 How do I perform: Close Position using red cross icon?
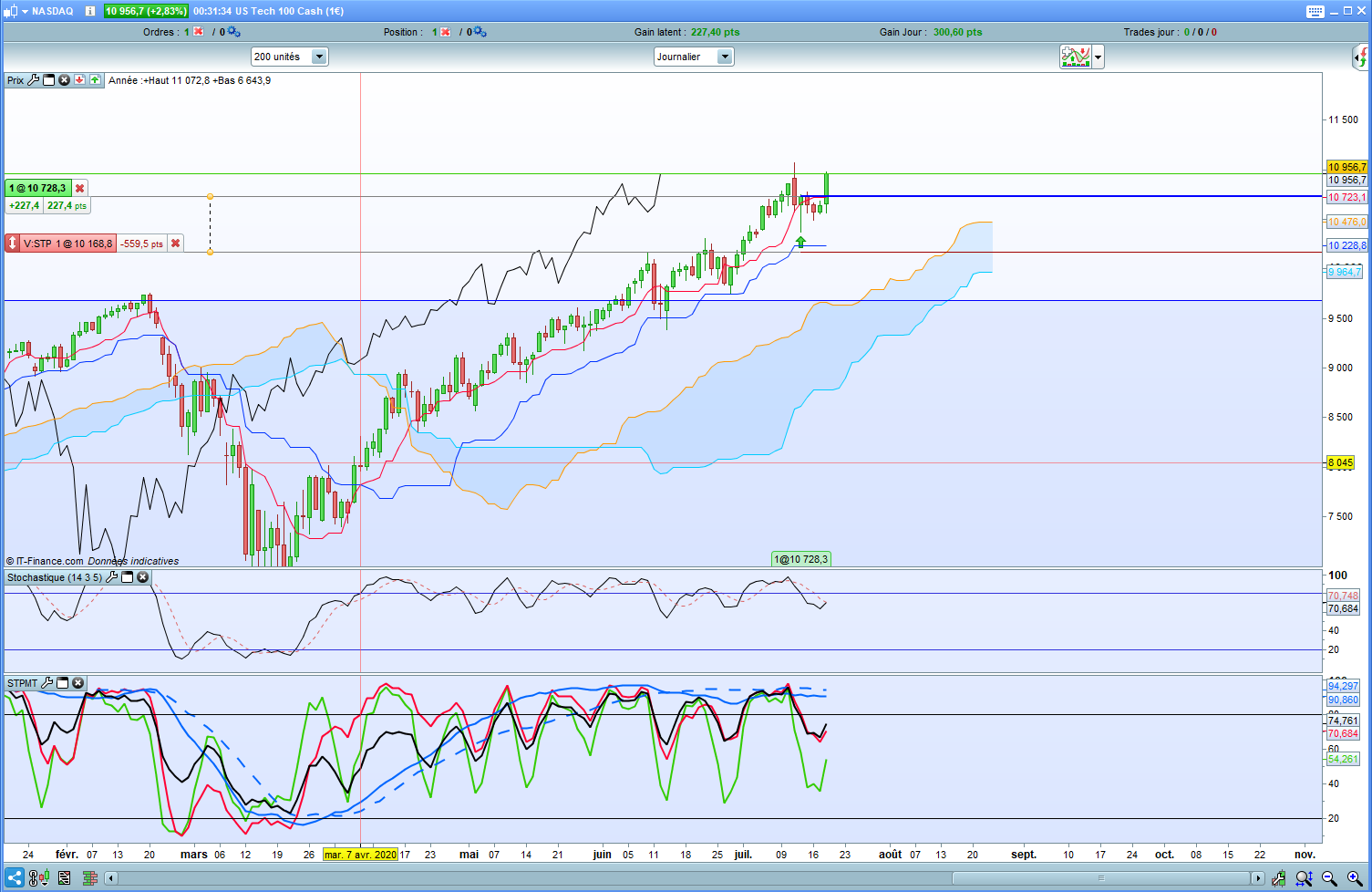pyautogui.click(x=446, y=32)
